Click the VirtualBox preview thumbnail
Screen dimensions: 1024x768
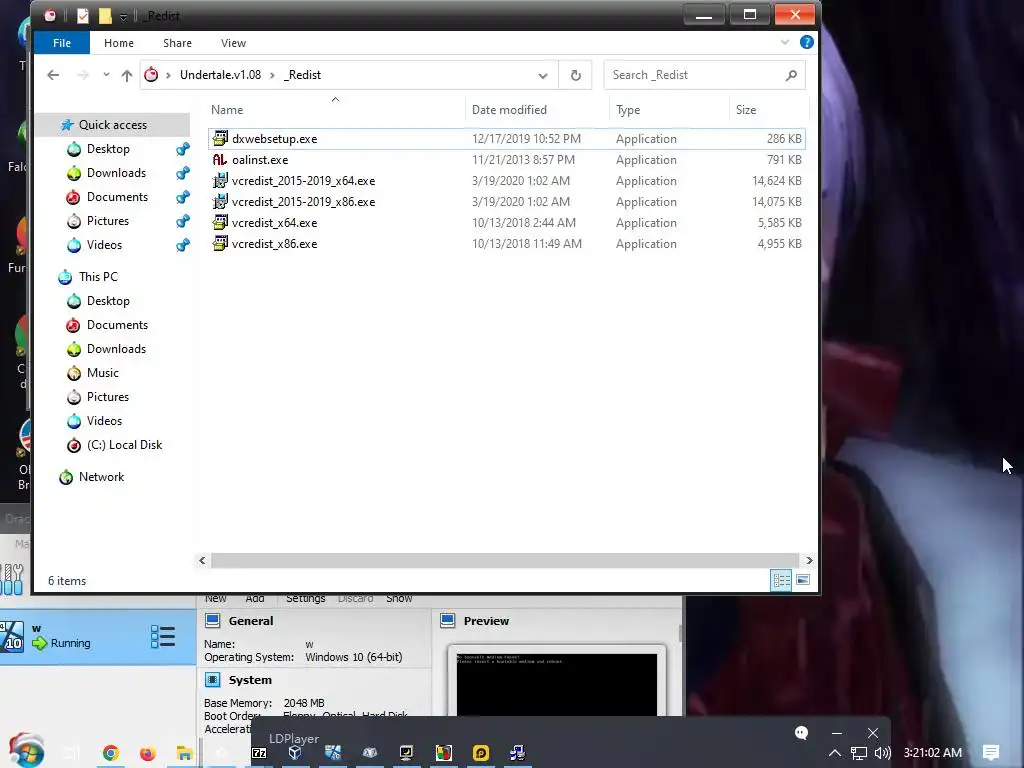point(556,683)
